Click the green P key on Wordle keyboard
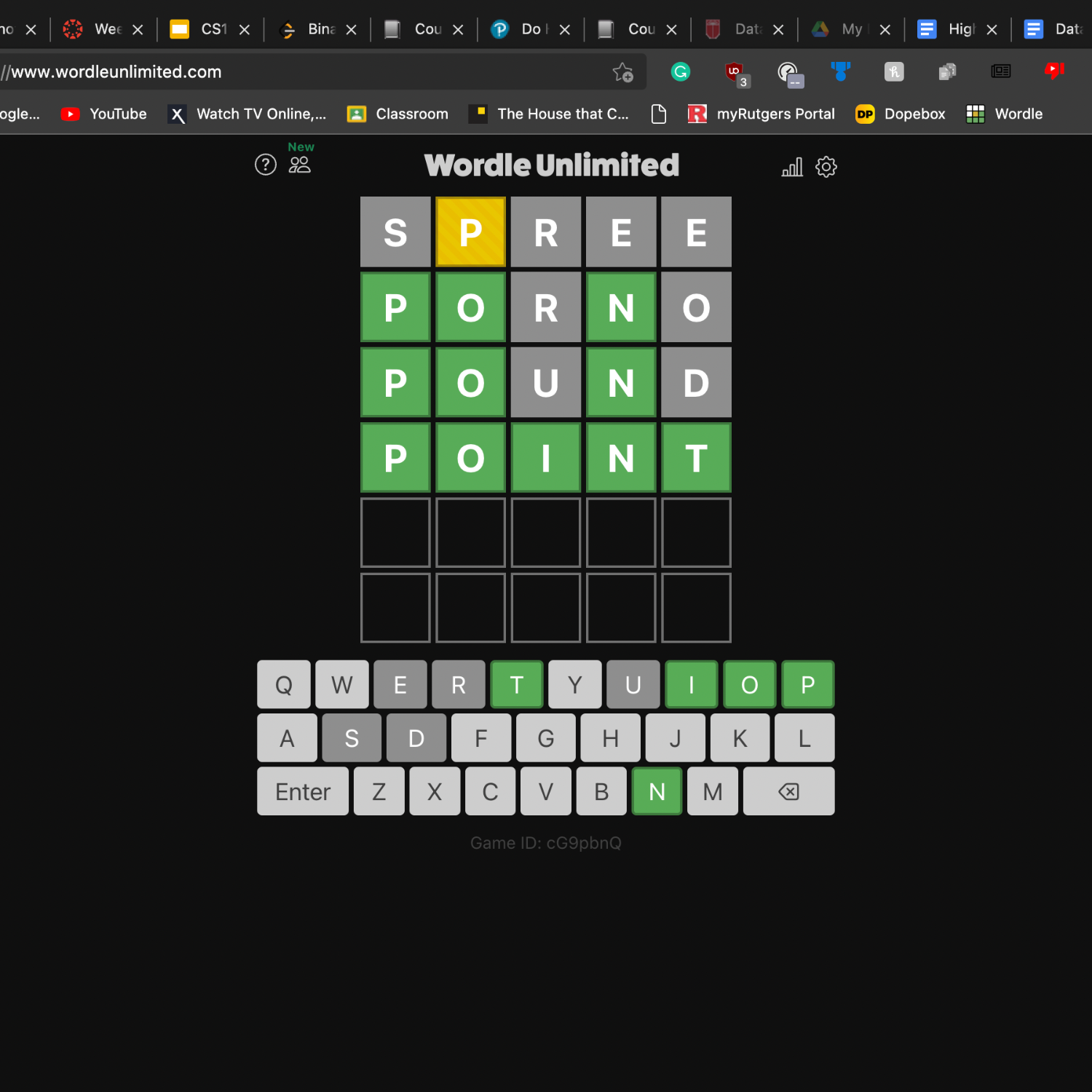This screenshot has width=1092, height=1092. click(x=808, y=684)
